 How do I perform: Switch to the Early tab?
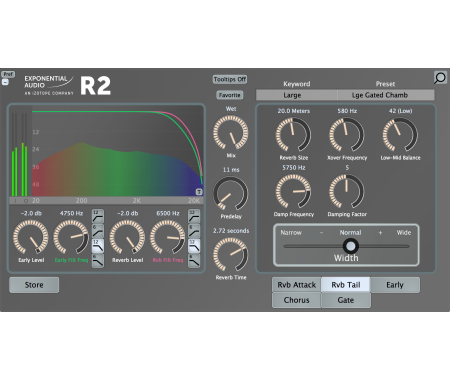click(395, 285)
